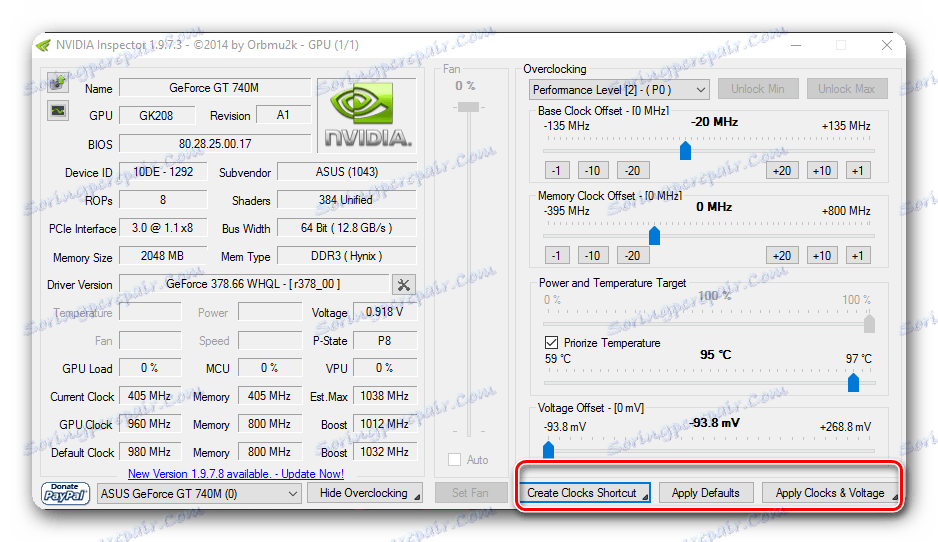Click the Driver Version GeForce 378.66 WHQL field
938x542 pixels.
click(x=254, y=284)
